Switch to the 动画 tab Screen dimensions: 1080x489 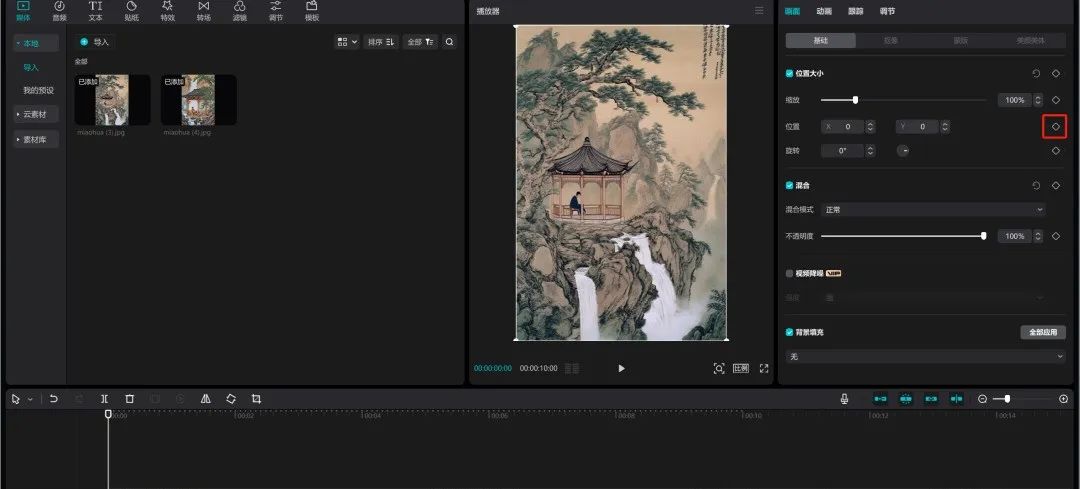[x=824, y=11]
